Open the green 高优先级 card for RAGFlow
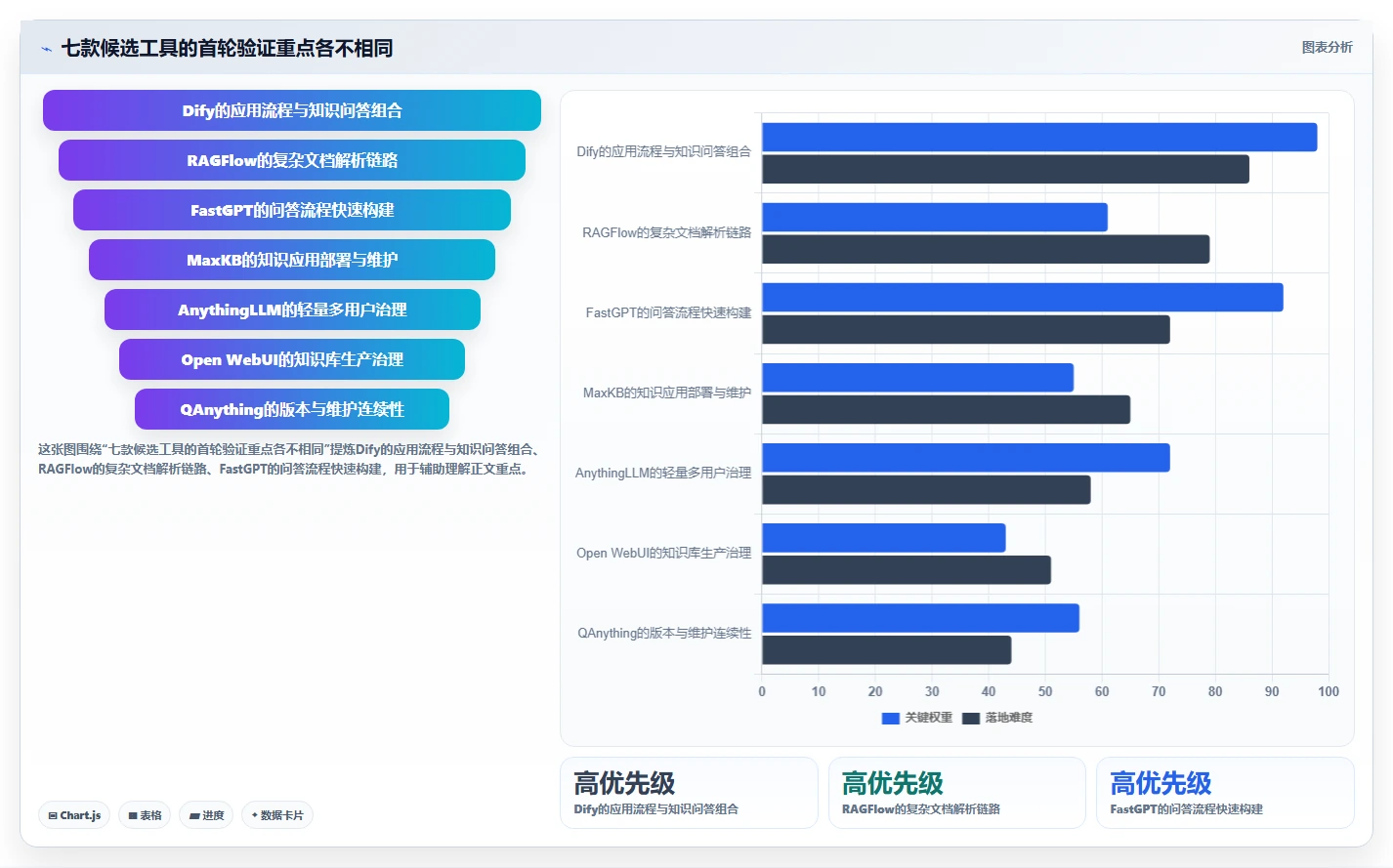 click(957, 793)
